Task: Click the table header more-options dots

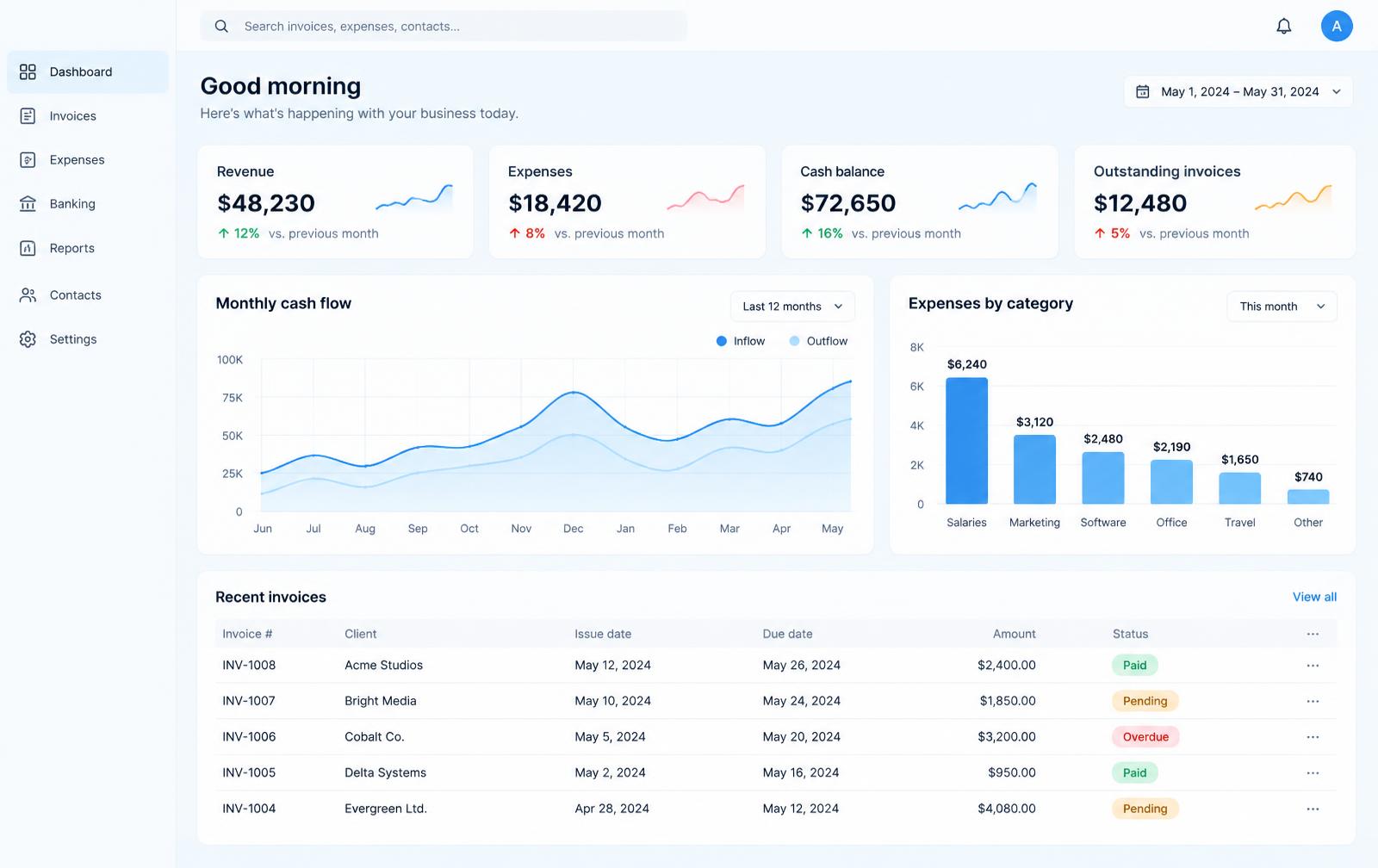Action: (x=1313, y=635)
